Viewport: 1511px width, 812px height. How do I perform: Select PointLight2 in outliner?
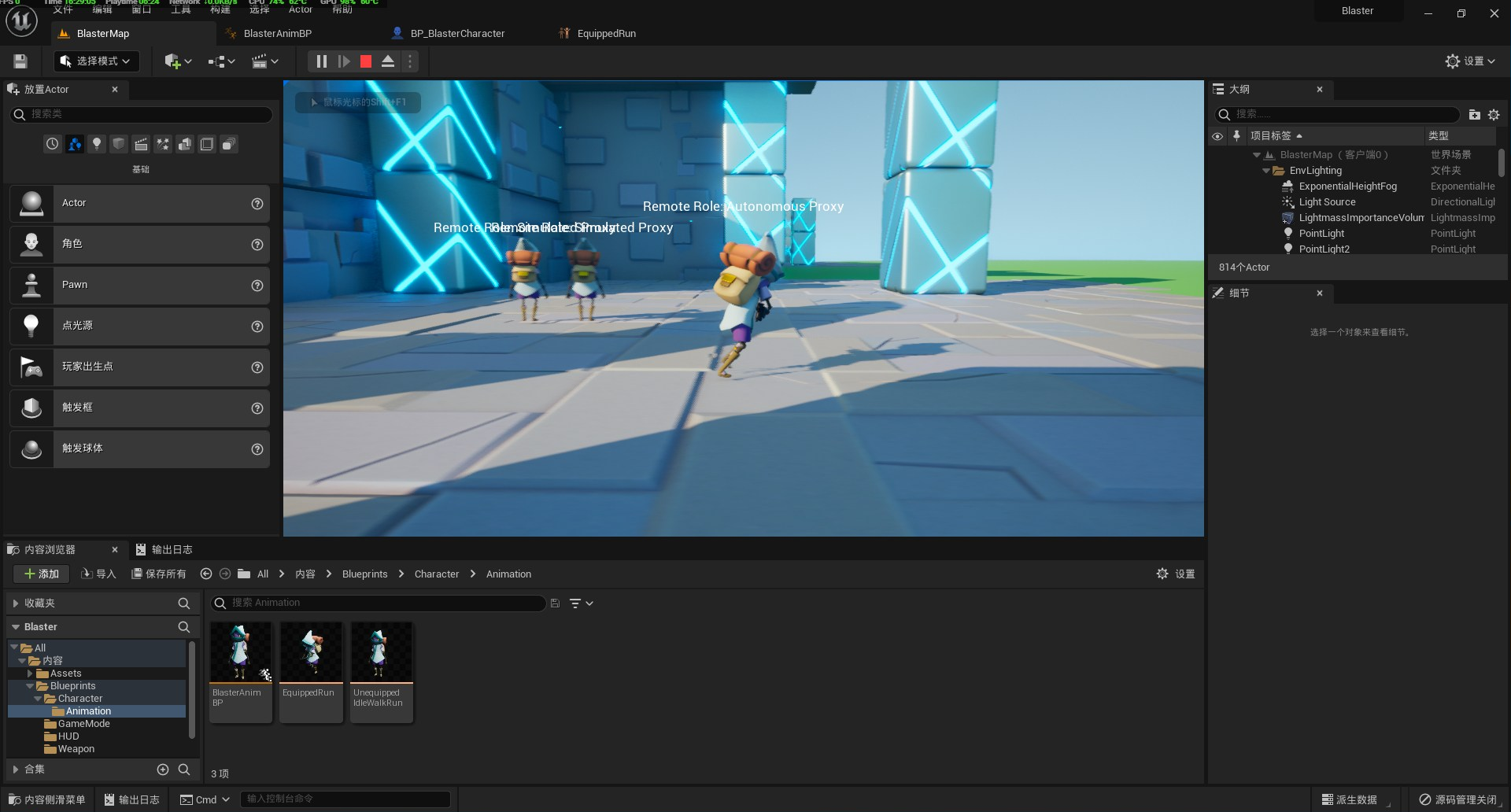coord(1324,249)
